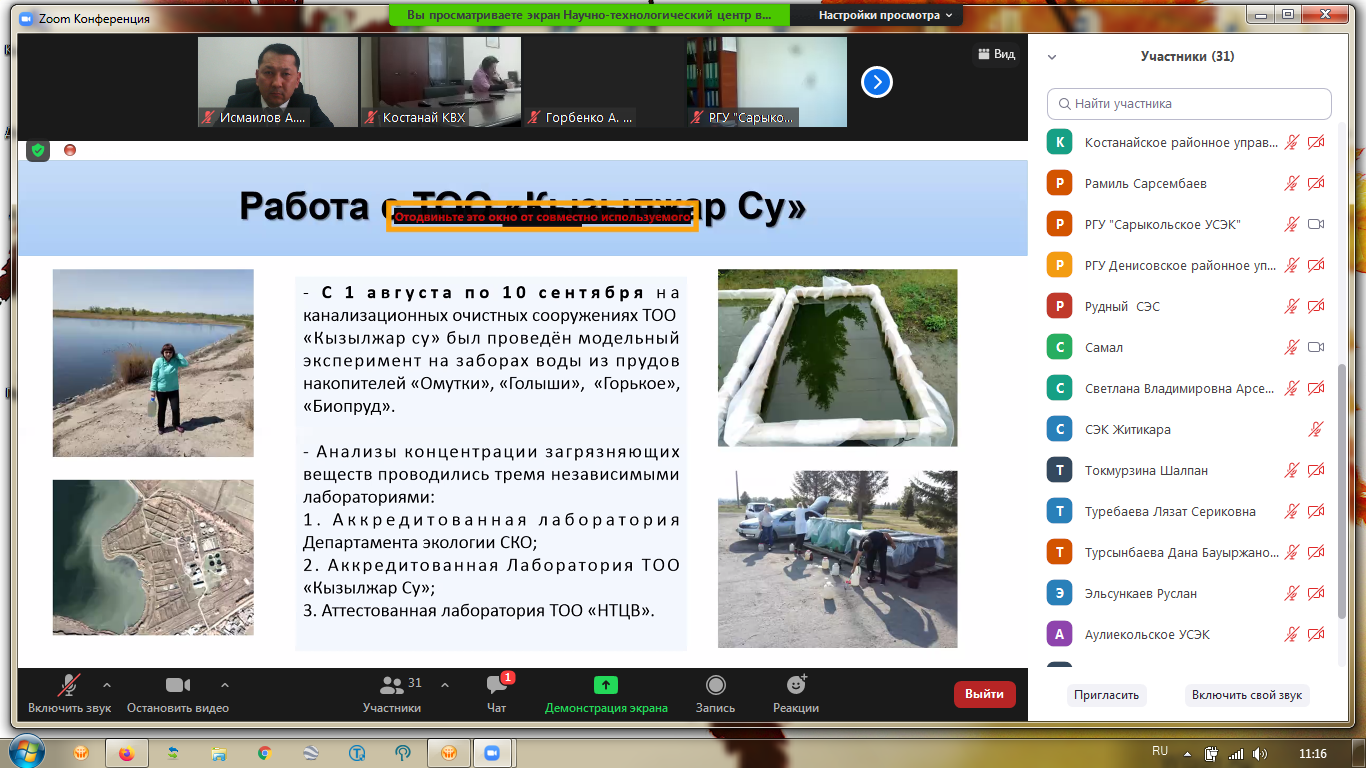This screenshot has height=768, width=1366.
Task: Click muted mic icon for РГУ Денисовское районное
Action: click(x=1292, y=265)
